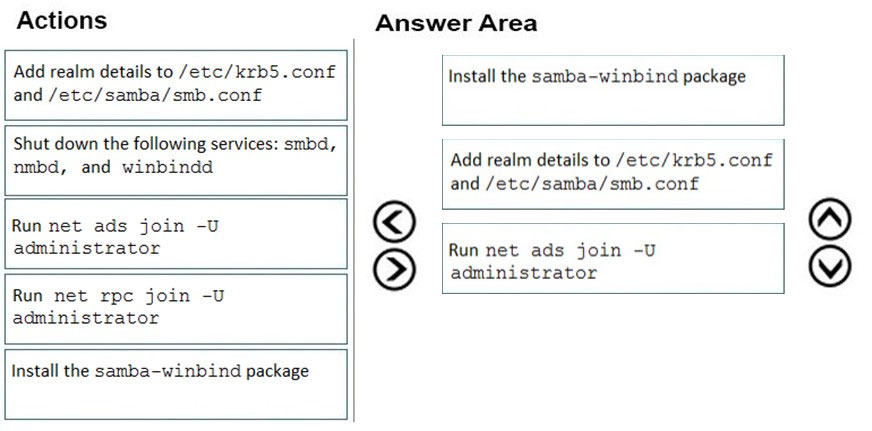The image size is (872, 431).
Task: Click the move-down arrow icon
Action: tap(830, 266)
